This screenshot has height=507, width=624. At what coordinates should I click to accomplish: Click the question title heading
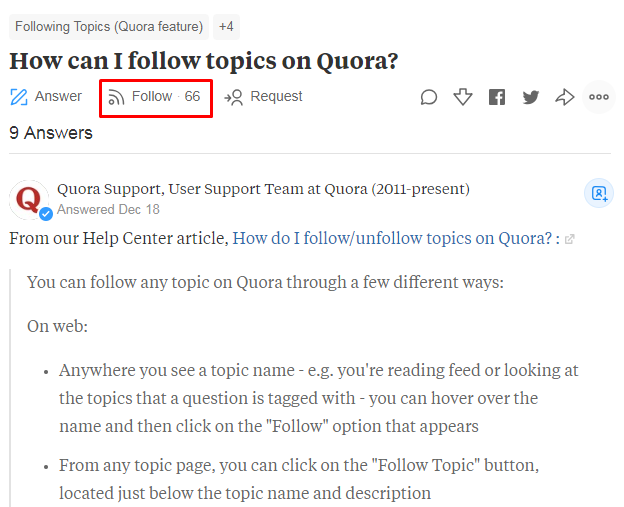point(204,61)
